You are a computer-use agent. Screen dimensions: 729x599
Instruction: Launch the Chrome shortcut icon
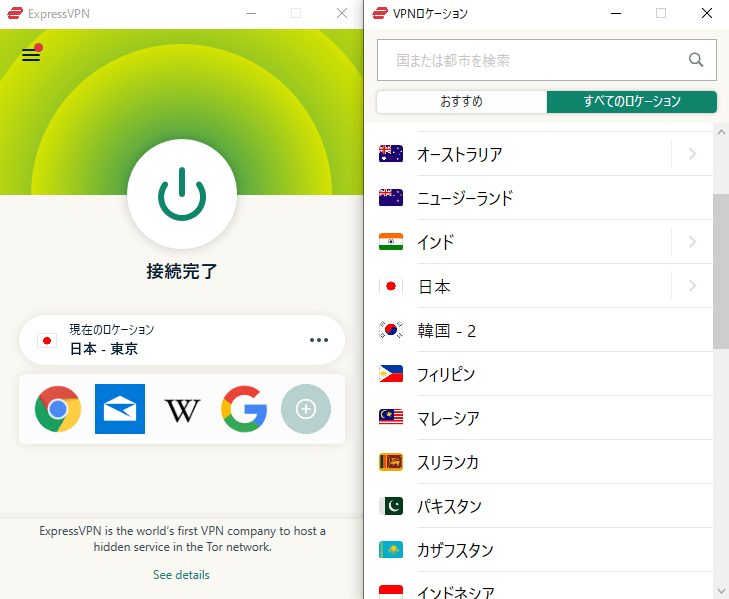58,409
